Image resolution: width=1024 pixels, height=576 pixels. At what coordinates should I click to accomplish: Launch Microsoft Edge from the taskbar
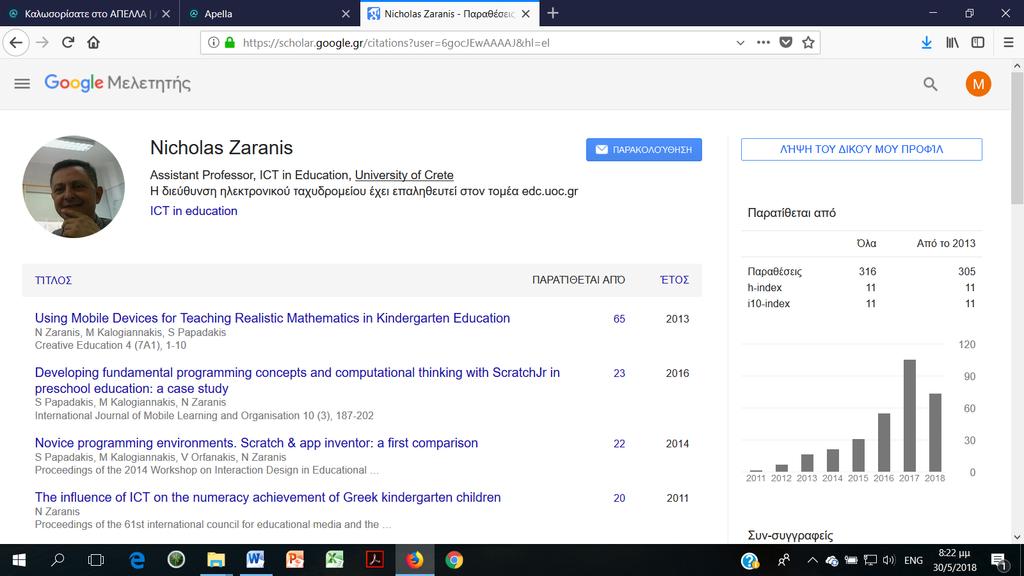coord(136,560)
